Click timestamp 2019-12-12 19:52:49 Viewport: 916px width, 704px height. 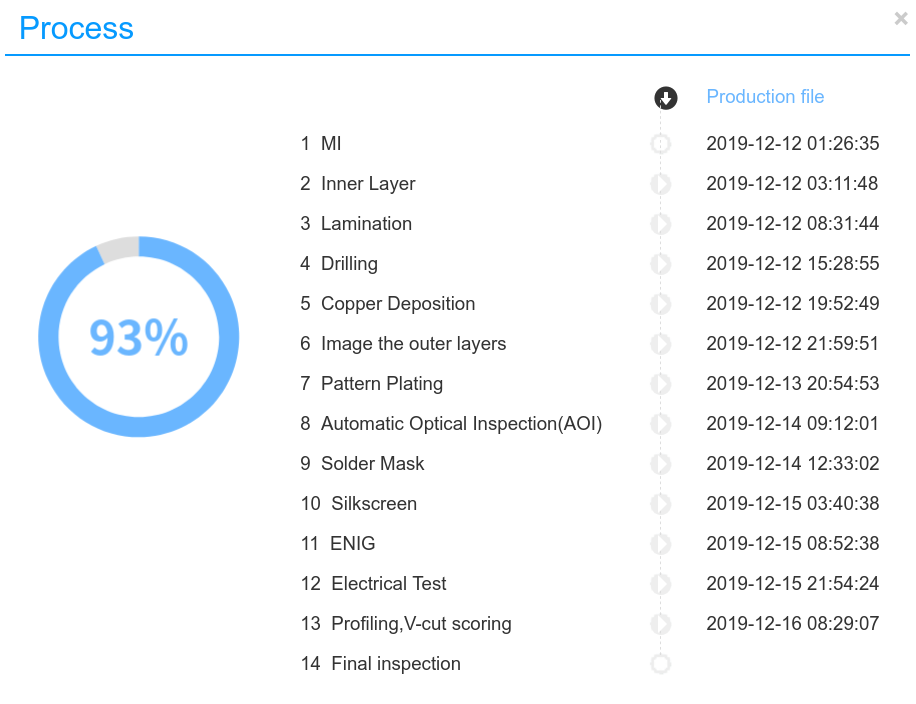pos(793,303)
